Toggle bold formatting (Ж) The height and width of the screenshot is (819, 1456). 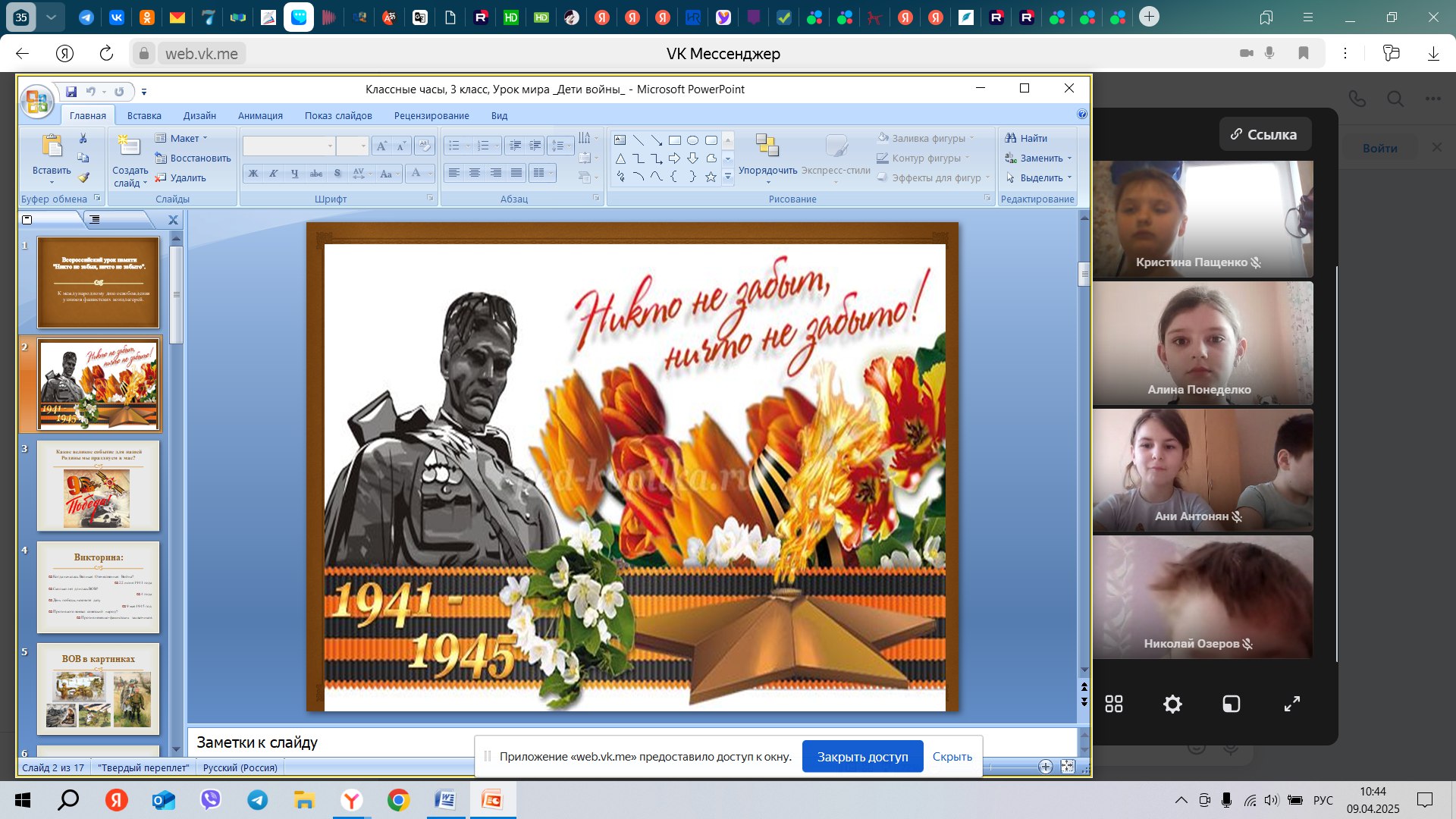coord(253,174)
